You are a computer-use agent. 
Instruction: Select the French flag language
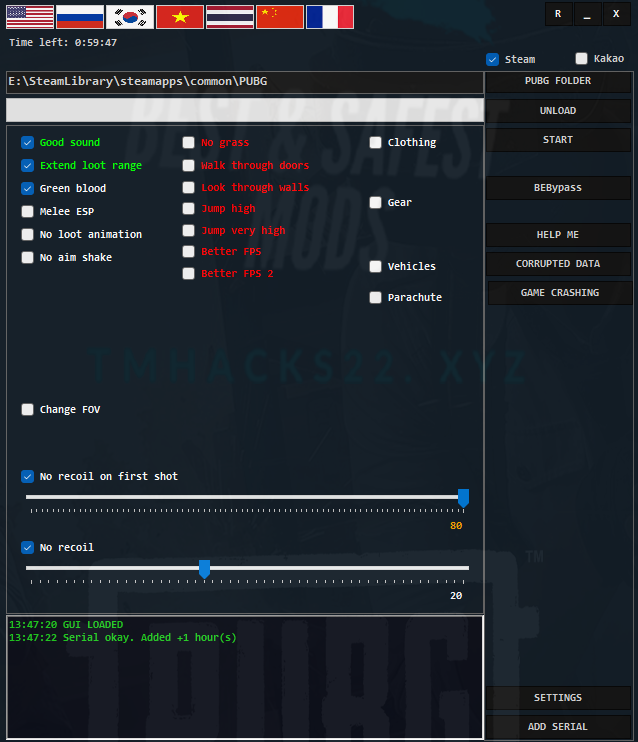point(330,17)
